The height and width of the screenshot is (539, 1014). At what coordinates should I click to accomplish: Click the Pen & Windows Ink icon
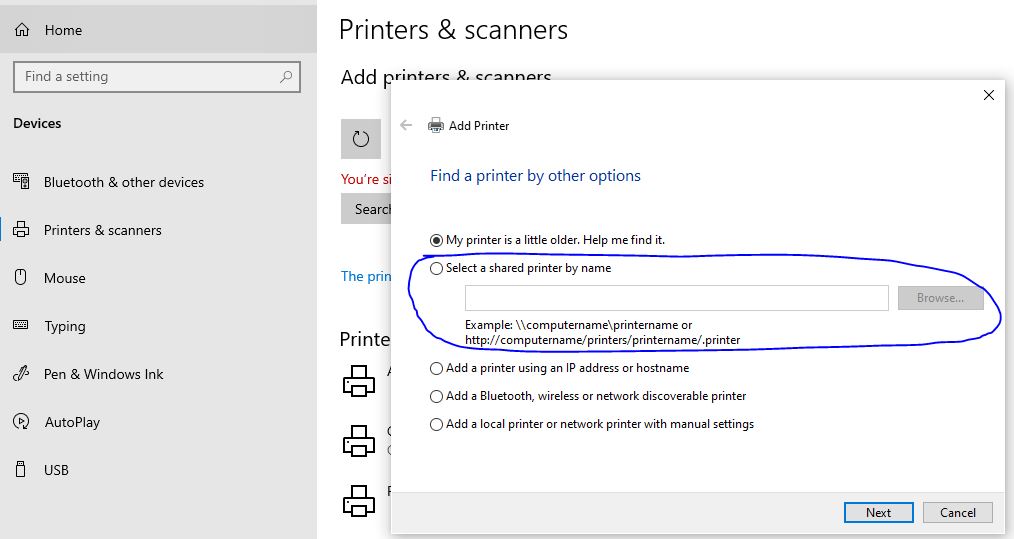click(21, 374)
